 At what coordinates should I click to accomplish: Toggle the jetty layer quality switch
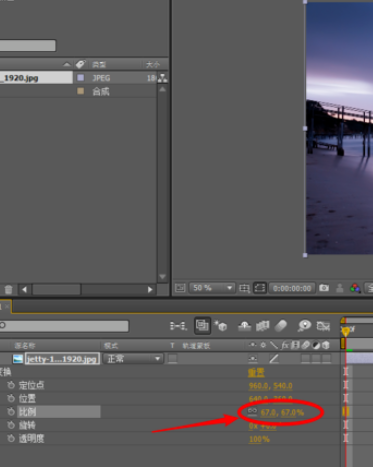[x=274, y=359]
